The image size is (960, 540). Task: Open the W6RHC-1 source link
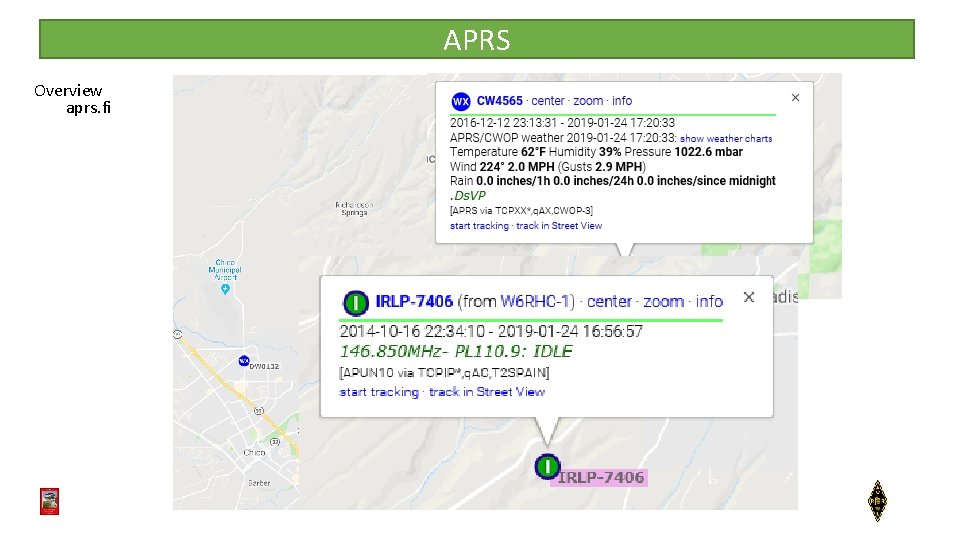535,301
